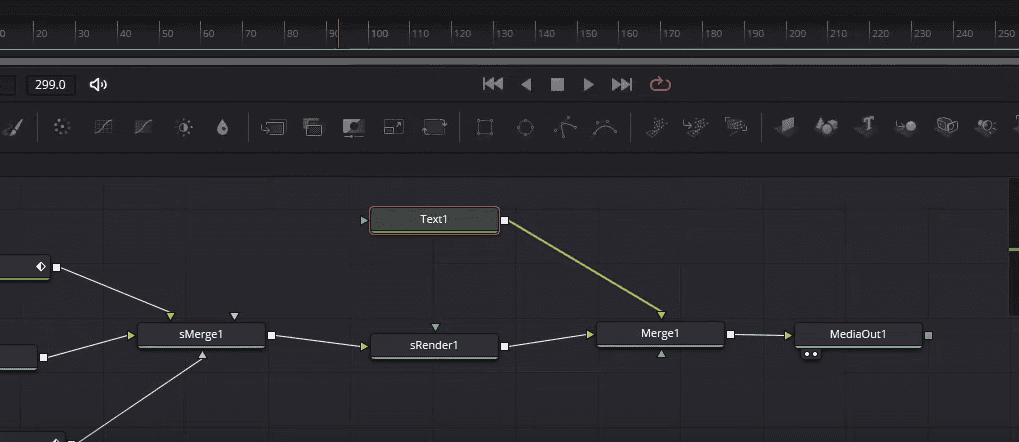Viewport: 1019px width, 442px height.
Task: Add a Color Curves node from toolbar
Action: pos(103,127)
